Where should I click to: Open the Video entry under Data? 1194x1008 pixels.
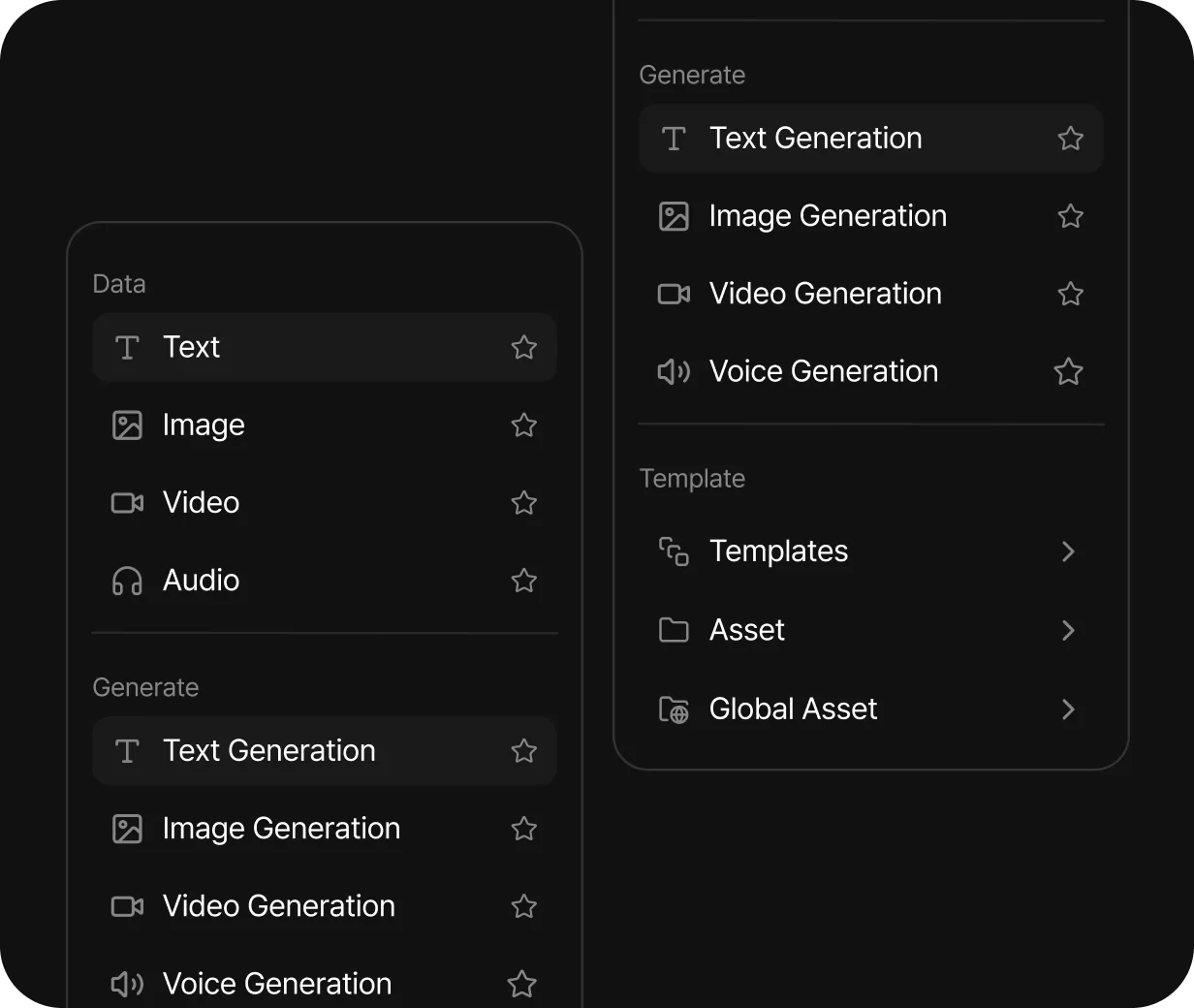click(x=325, y=503)
